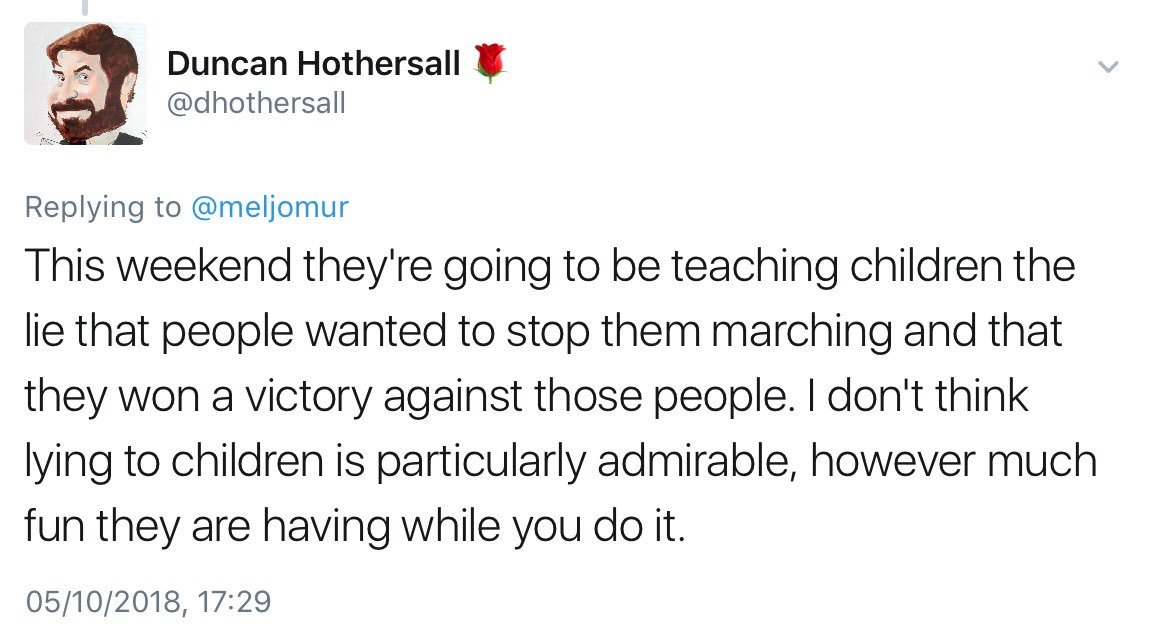Click the thread connector line above the avatar
The width and height of the screenshot is (1150, 624).
pos(85,7)
